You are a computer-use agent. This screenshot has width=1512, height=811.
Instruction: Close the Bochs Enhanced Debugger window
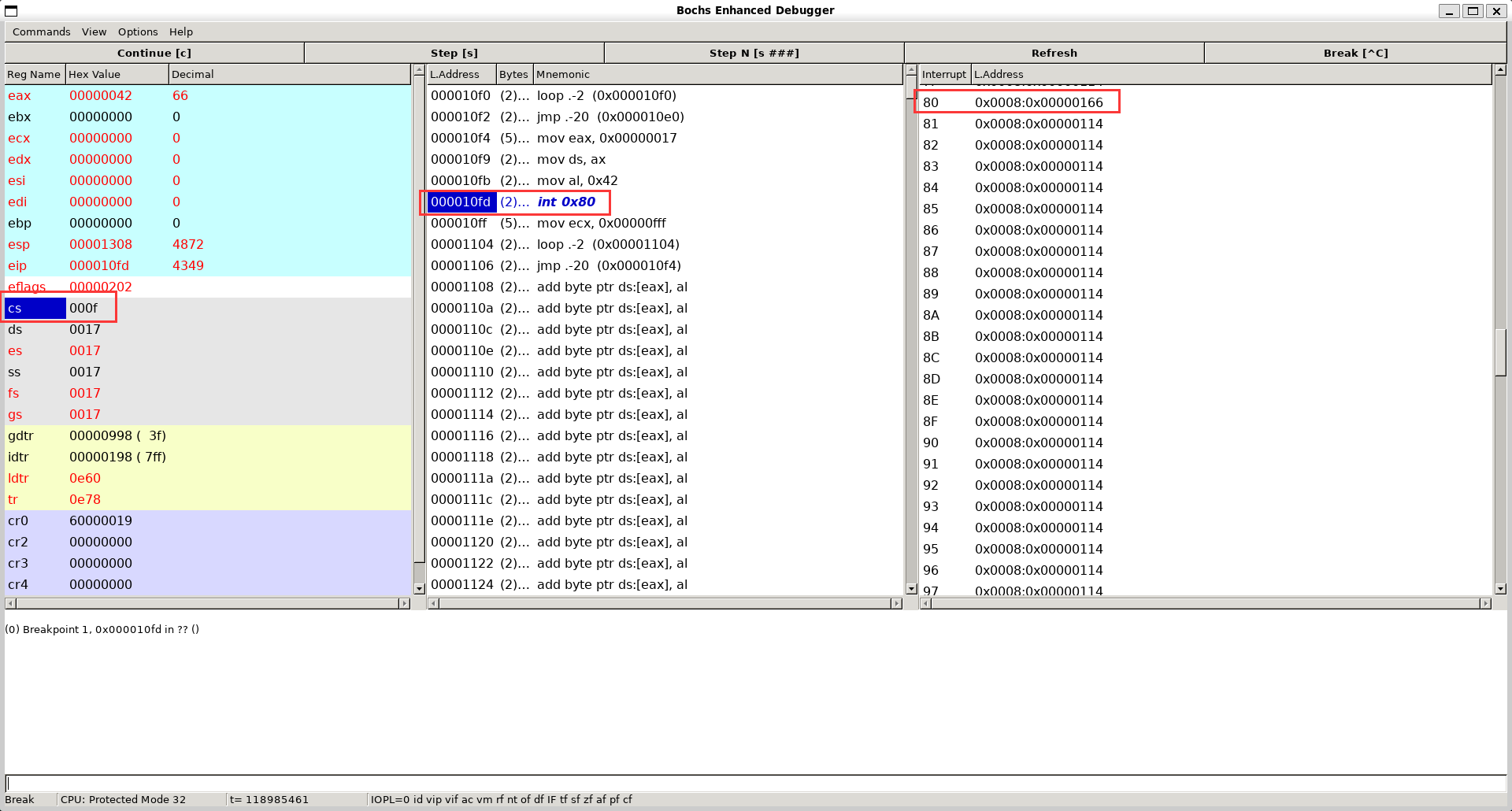pyautogui.click(x=1496, y=11)
